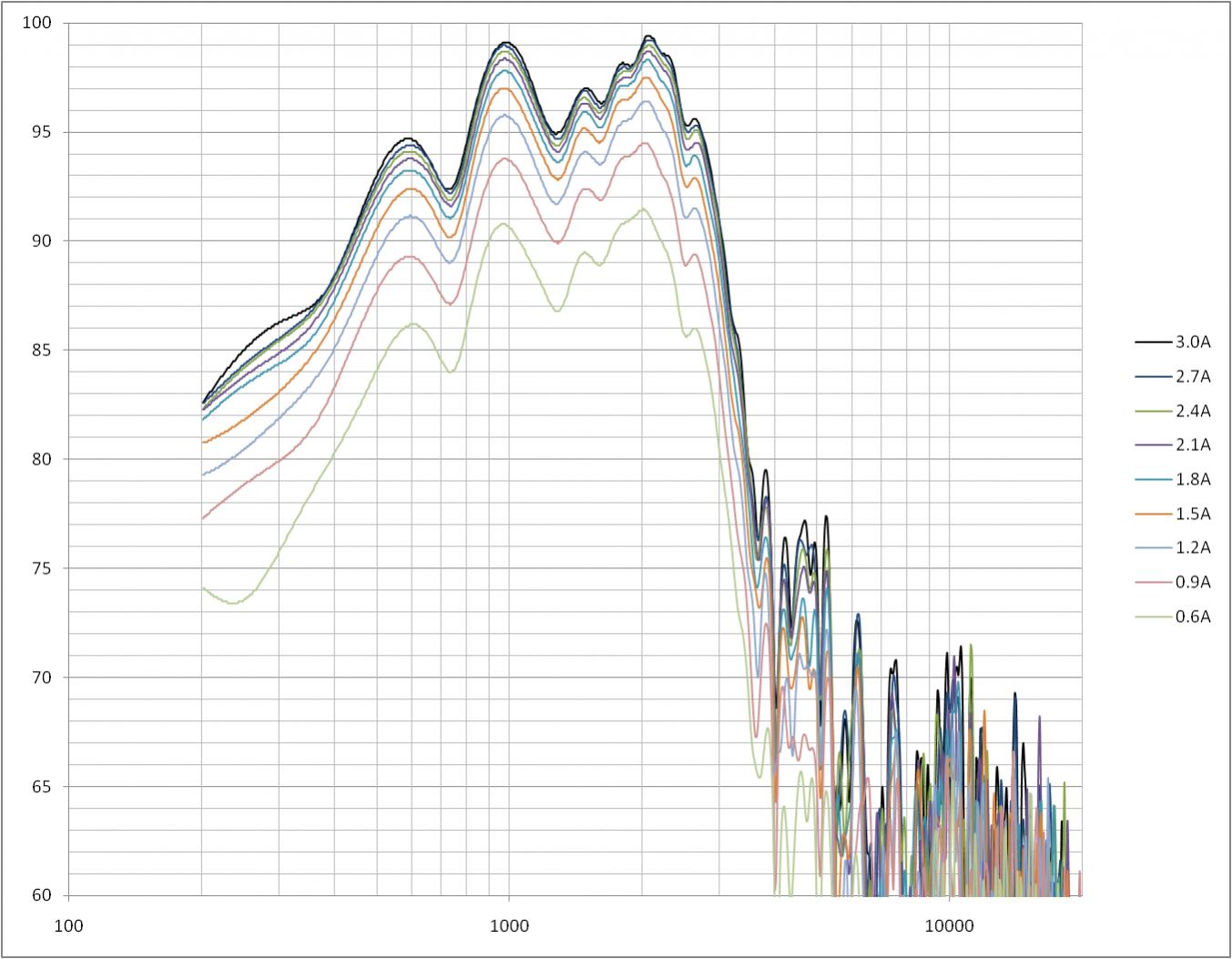1232x959 pixels.
Task: Select the 2.7A legend entry
Action: 1173,376
